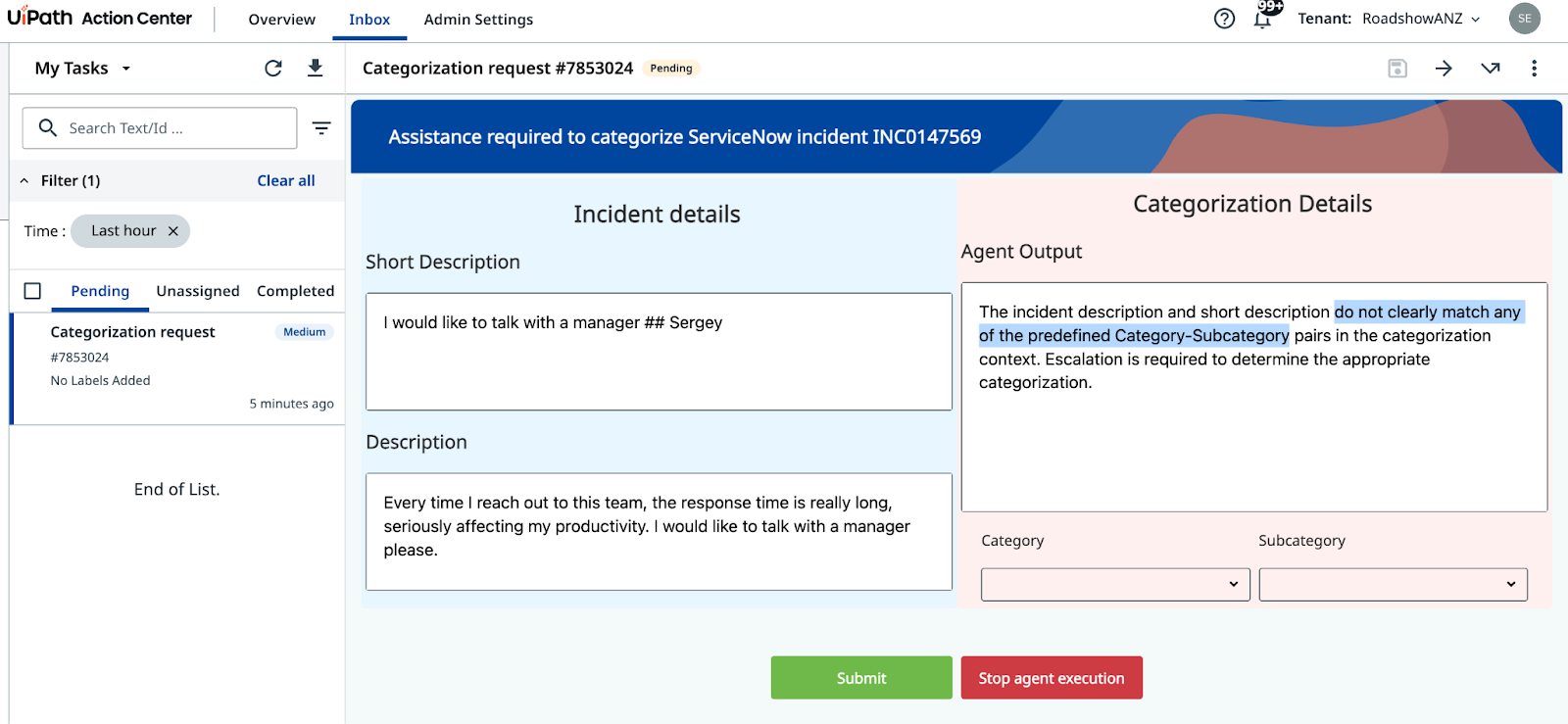Click the '5 minutes ago' timestamp
This screenshot has width=1568, height=724.
click(x=291, y=404)
